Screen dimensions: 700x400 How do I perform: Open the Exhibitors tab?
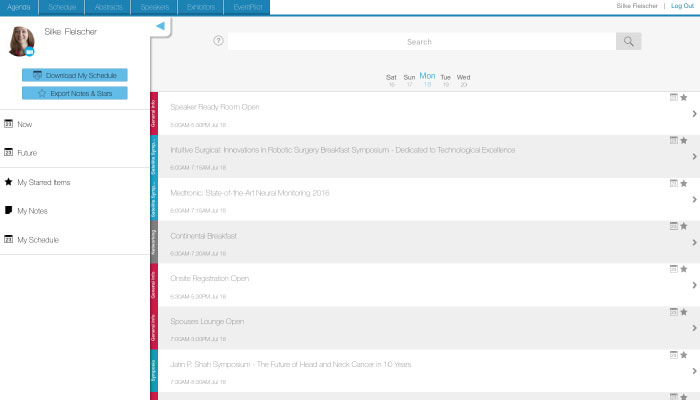pos(201,7)
